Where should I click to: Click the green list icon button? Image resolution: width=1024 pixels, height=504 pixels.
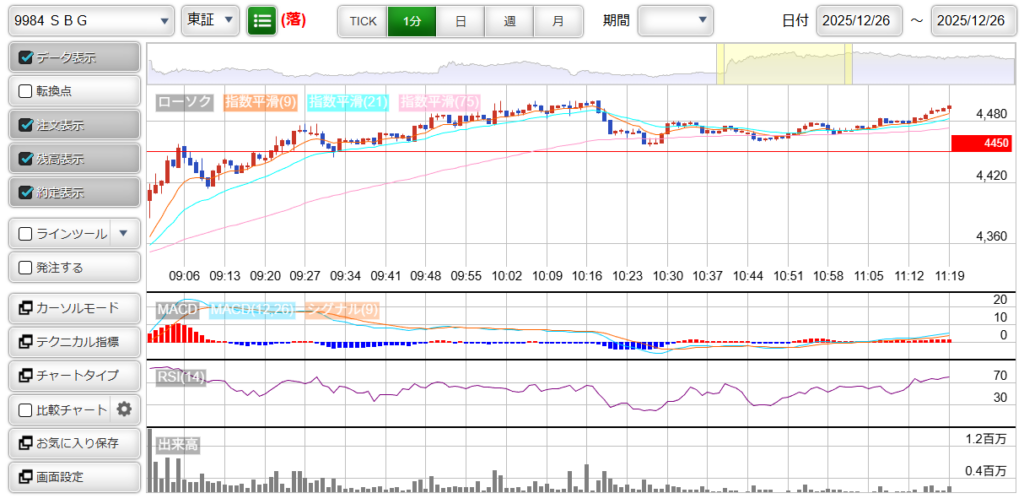tap(262, 20)
